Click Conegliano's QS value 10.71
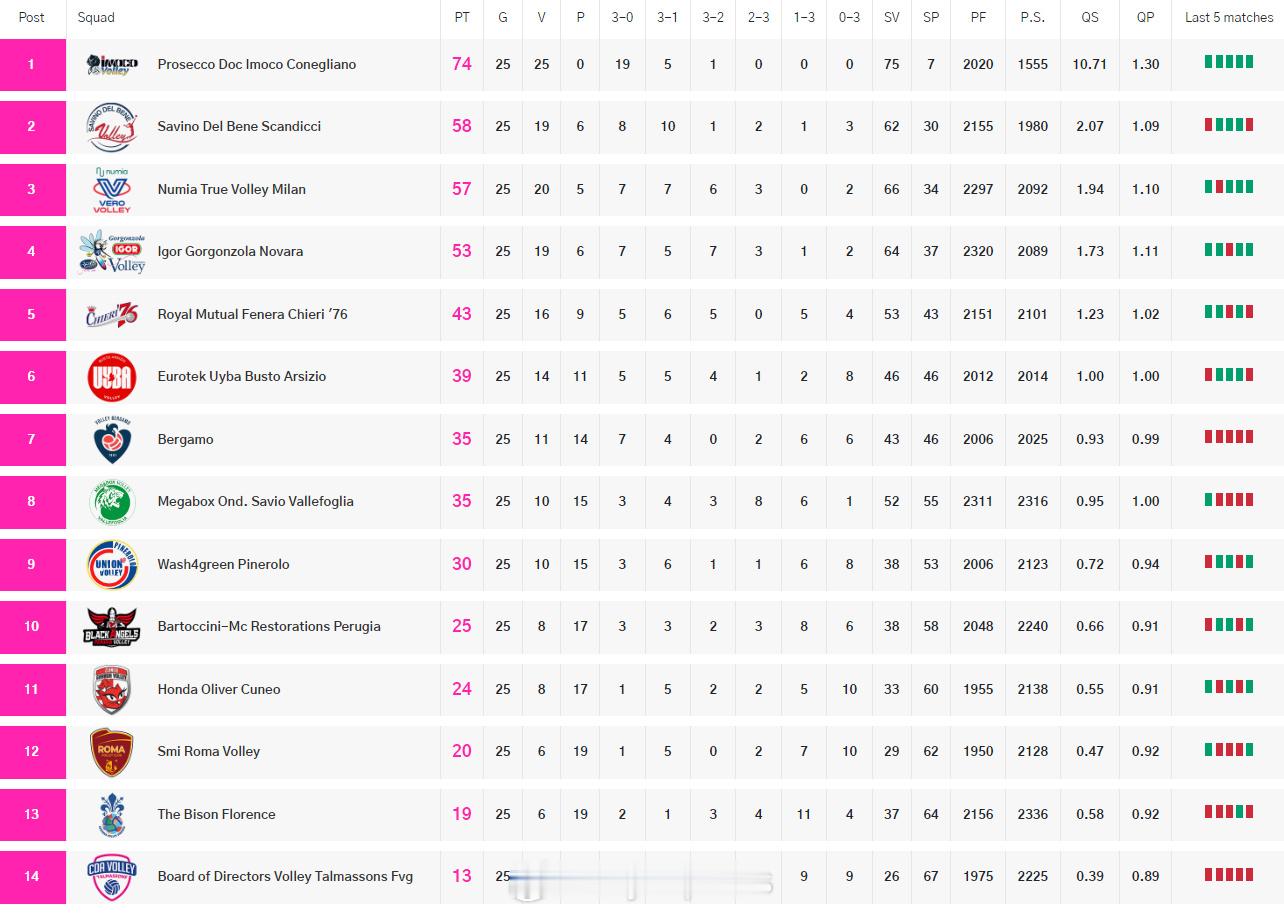 (x=1090, y=64)
